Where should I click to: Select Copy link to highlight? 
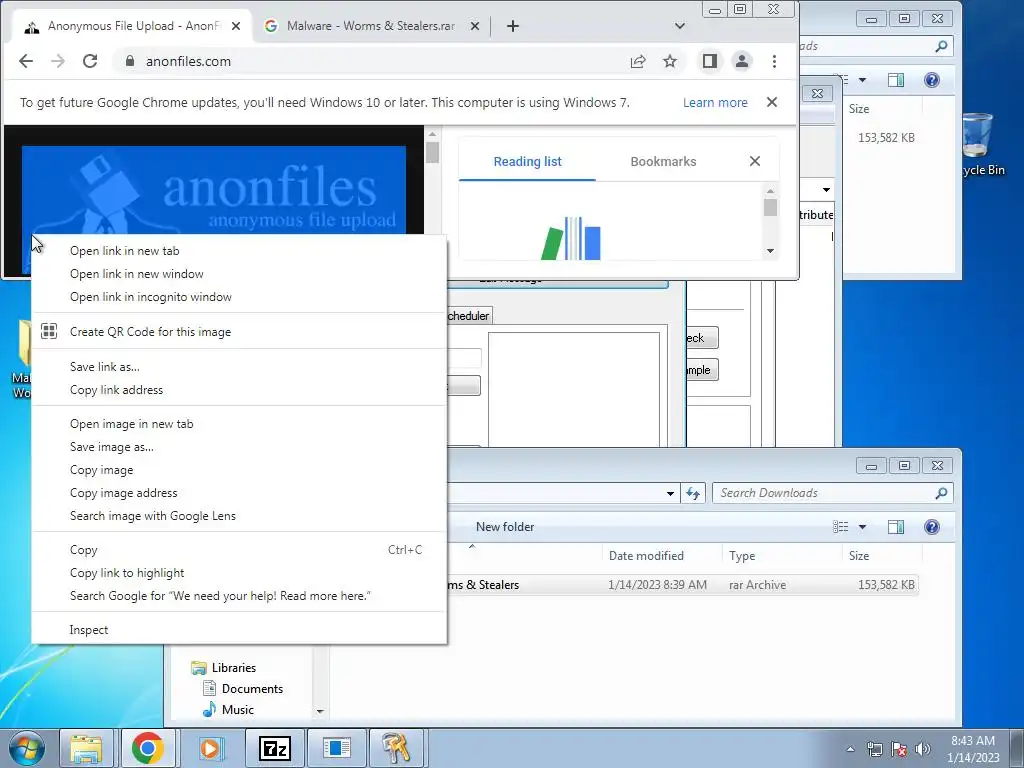tap(239, 573)
